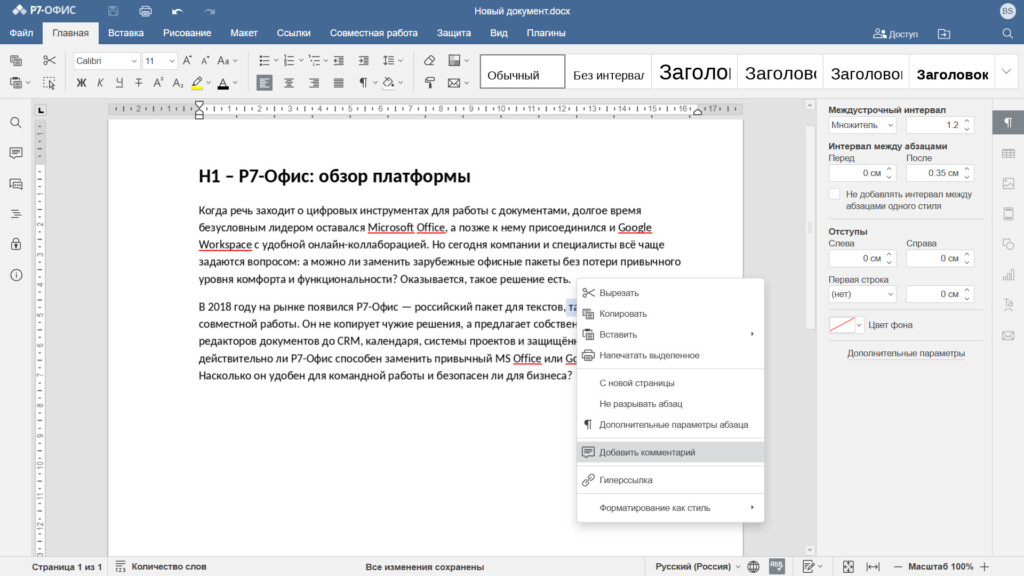The height and width of the screenshot is (576, 1024).
Task: Choose Гиперссылка in context menu
Action: click(x=671, y=480)
